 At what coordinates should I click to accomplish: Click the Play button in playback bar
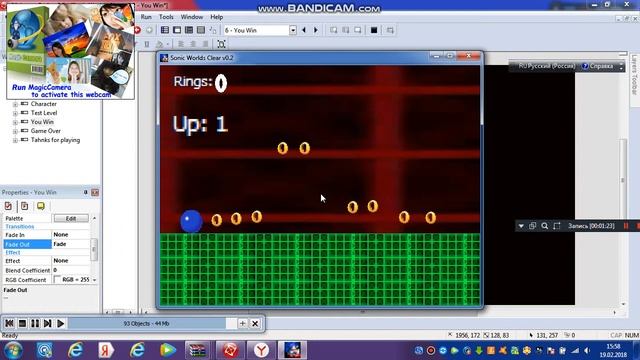click(x=60, y=323)
